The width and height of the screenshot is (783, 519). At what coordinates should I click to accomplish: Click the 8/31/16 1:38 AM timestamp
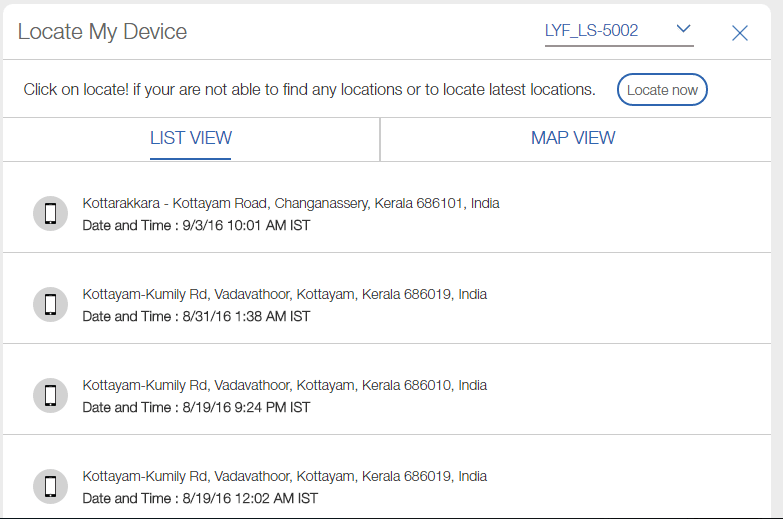246,317
